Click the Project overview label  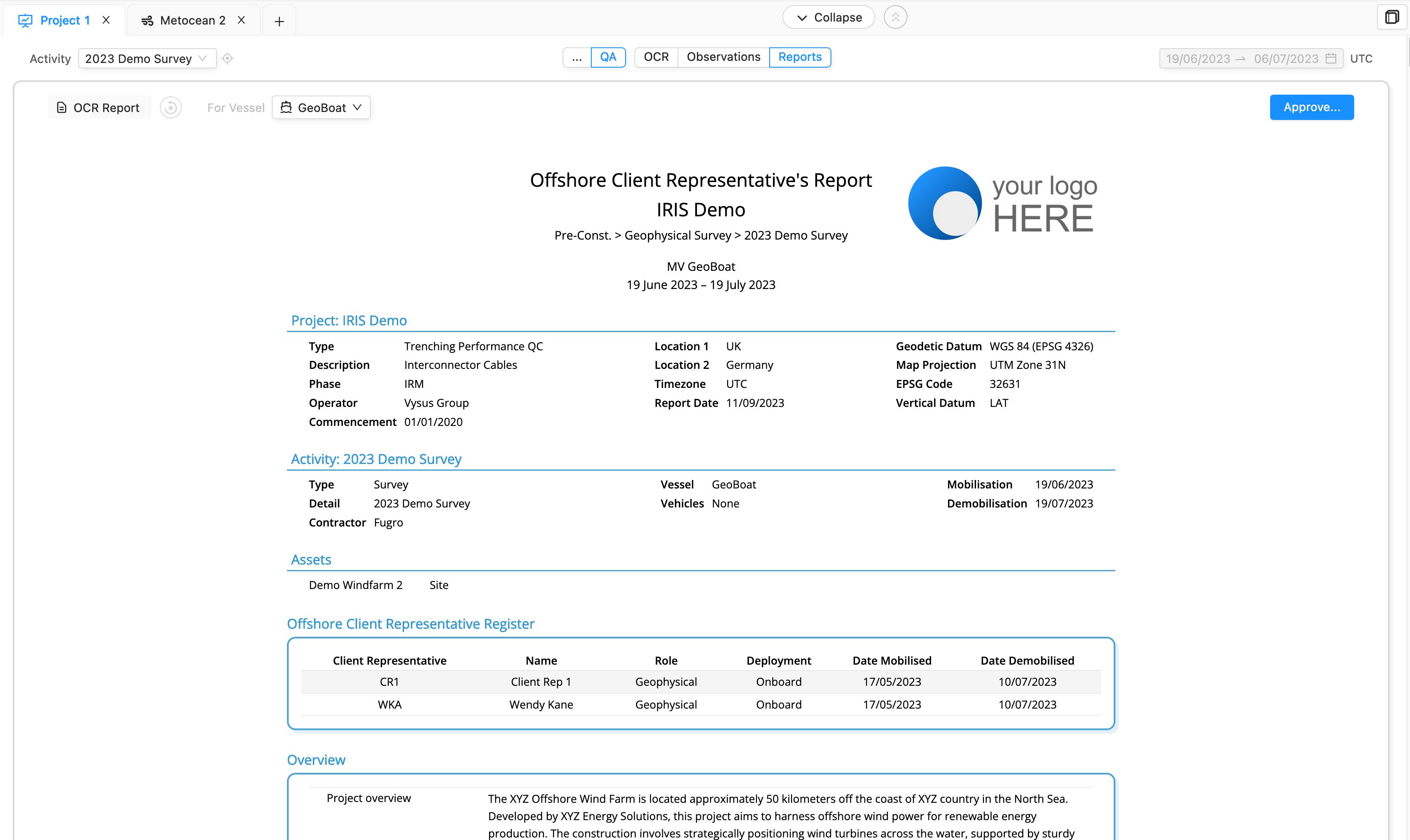coord(369,798)
